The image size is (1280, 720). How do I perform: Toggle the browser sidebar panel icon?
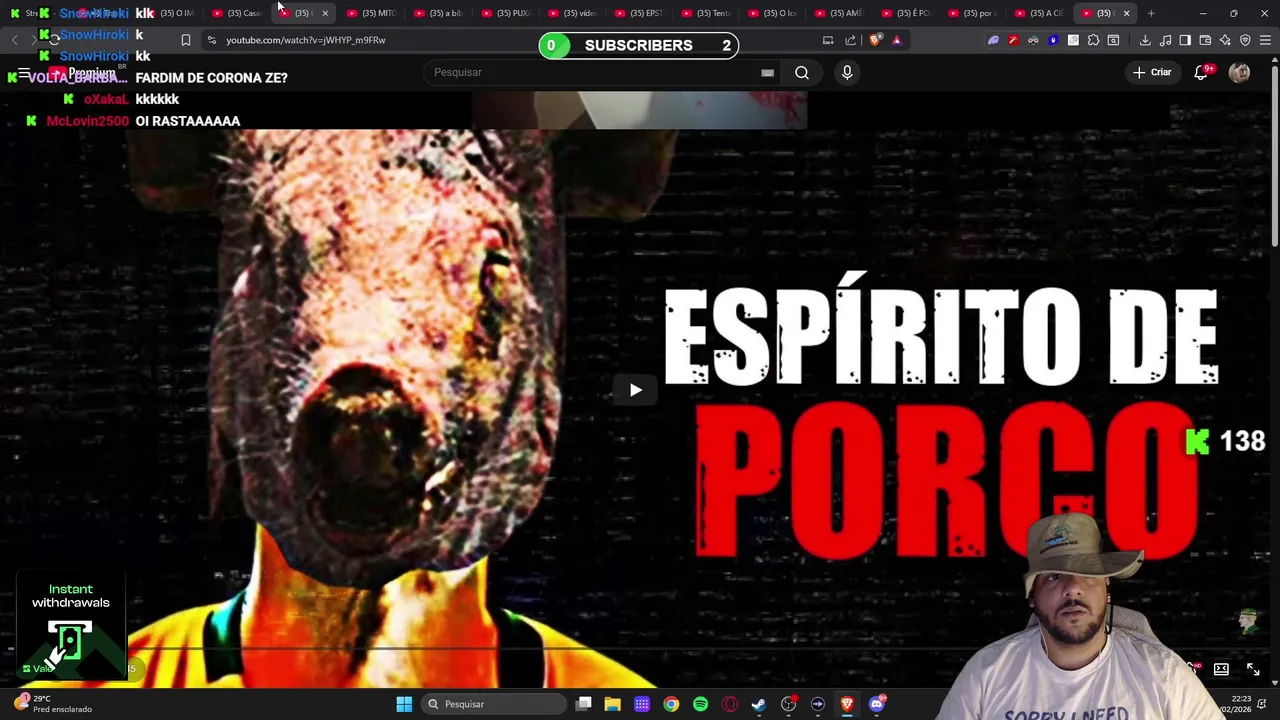[x=1185, y=40]
